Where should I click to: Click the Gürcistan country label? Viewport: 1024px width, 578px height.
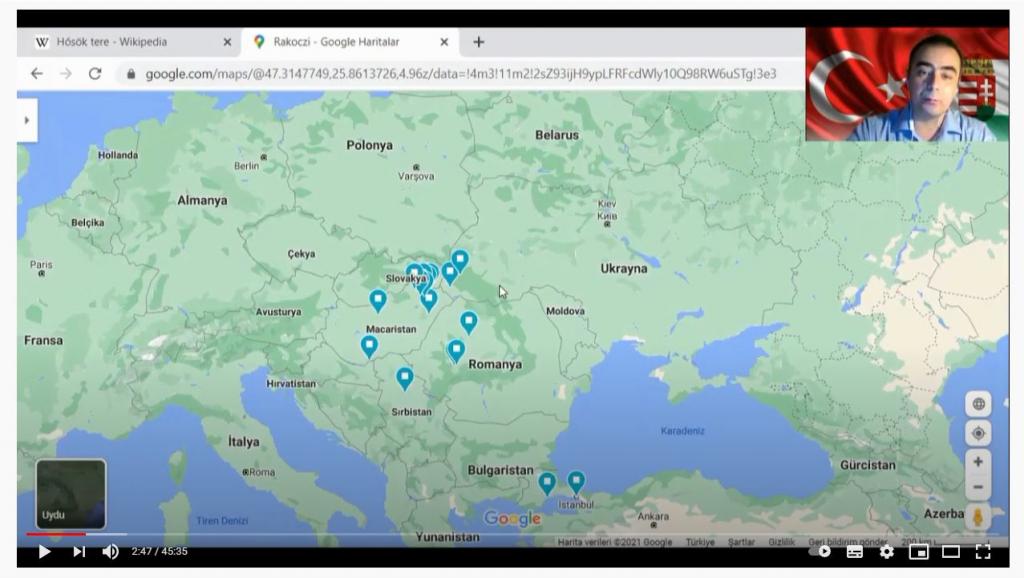(868, 465)
